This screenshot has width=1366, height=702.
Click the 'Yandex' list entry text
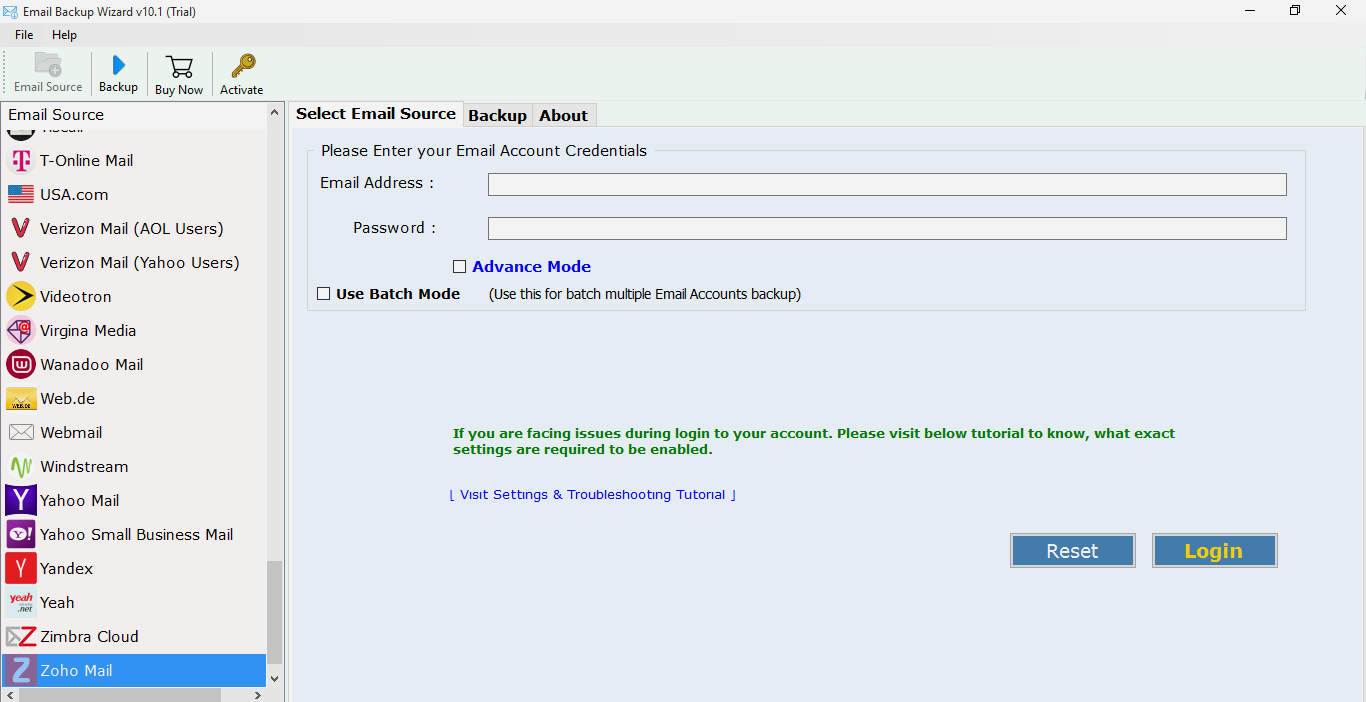(x=67, y=569)
